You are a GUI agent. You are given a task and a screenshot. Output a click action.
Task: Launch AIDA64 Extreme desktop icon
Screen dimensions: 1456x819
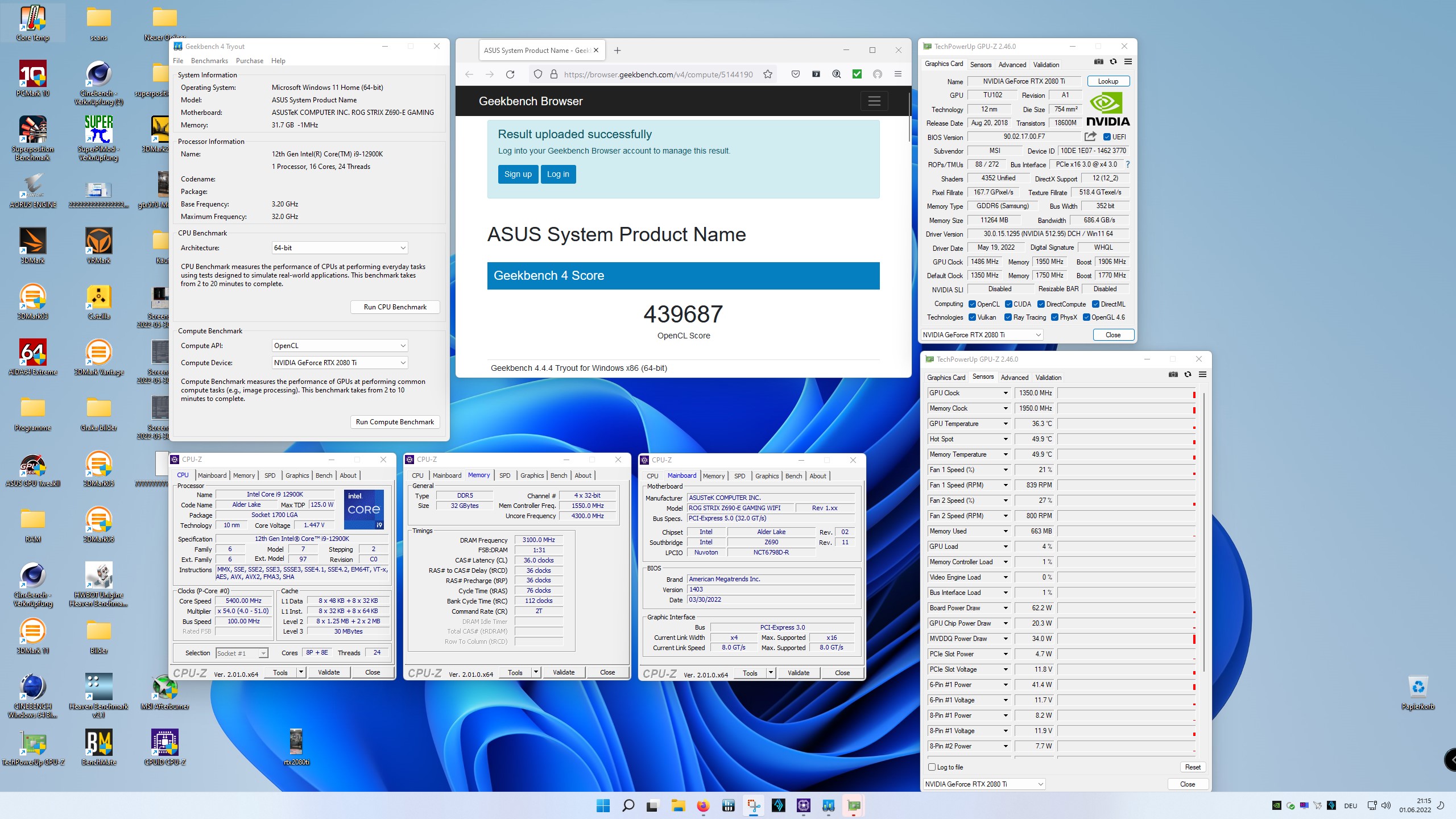tap(33, 357)
